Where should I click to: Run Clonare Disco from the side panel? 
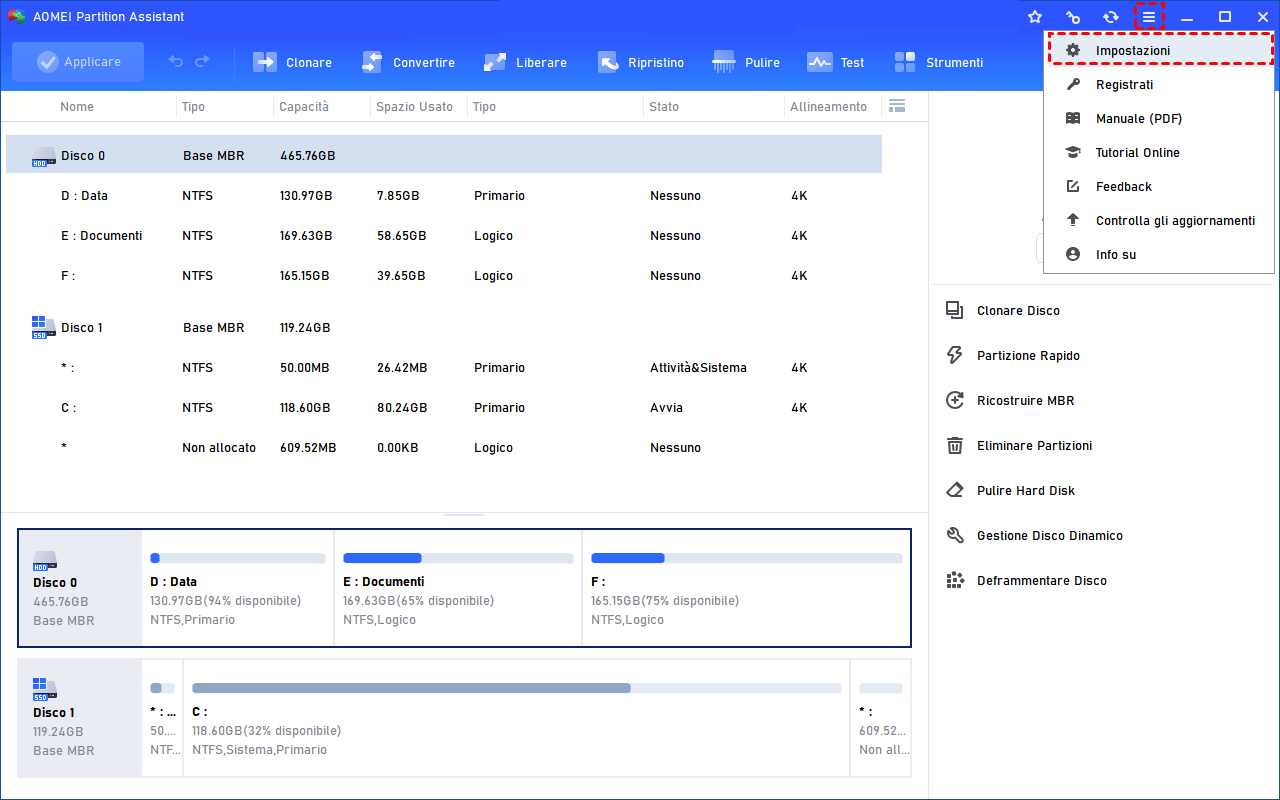tap(1003, 311)
